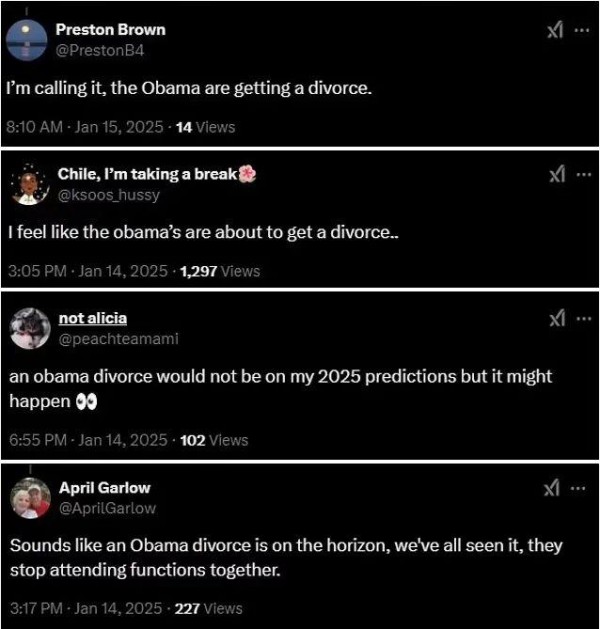Click the avatar of @ksoos_hussy

click(x=31, y=185)
